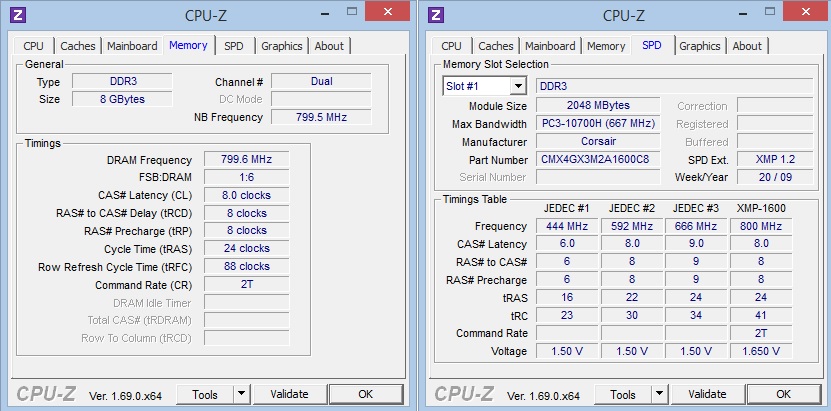Open Mainboard tab in the right window
The width and height of the screenshot is (831, 411).
point(550,46)
